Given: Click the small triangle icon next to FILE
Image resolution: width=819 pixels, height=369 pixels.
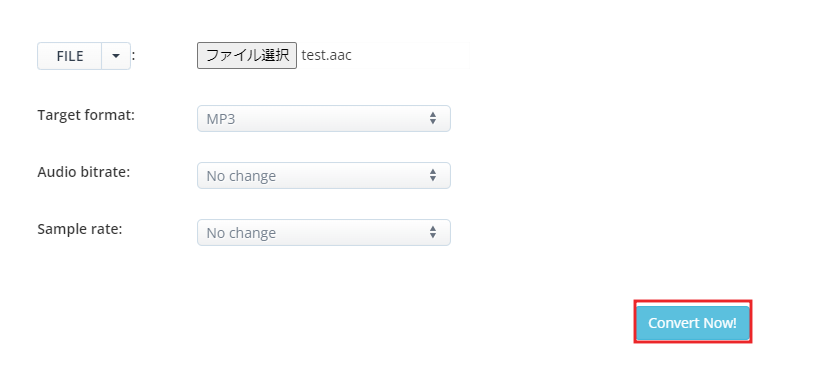Looking at the screenshot, I should 116,56.
